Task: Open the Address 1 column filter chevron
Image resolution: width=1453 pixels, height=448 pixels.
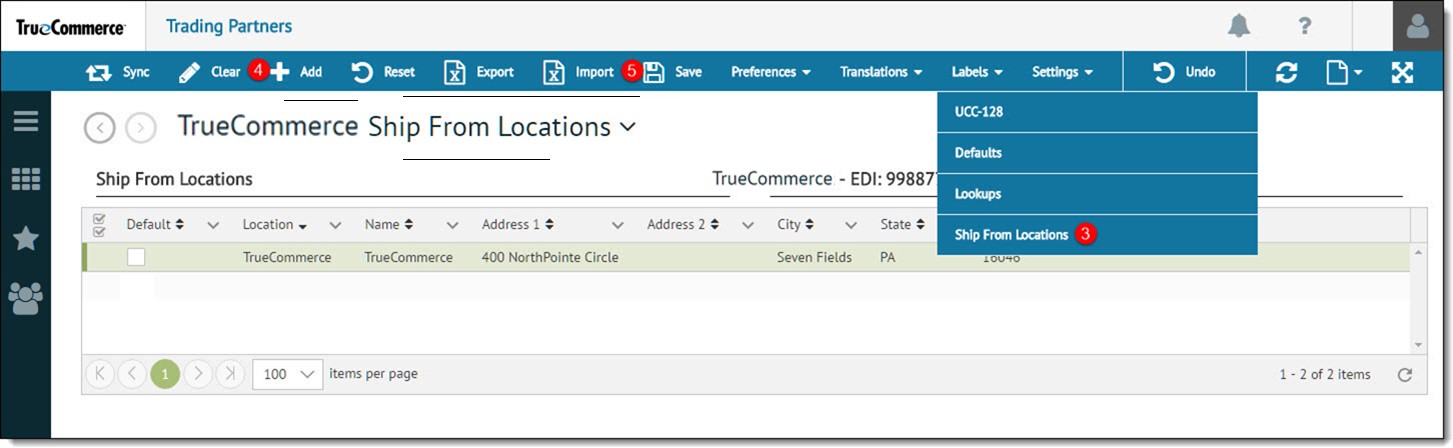Action: (x=617, y=225)
